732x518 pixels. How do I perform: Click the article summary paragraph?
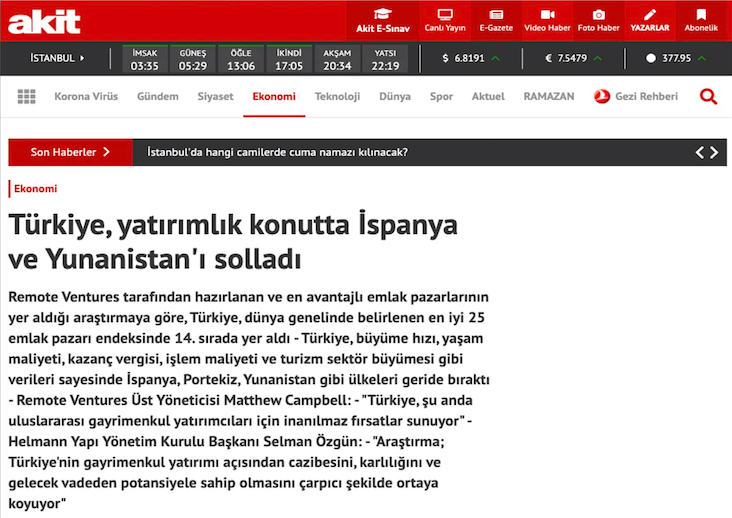click(249, 400)
